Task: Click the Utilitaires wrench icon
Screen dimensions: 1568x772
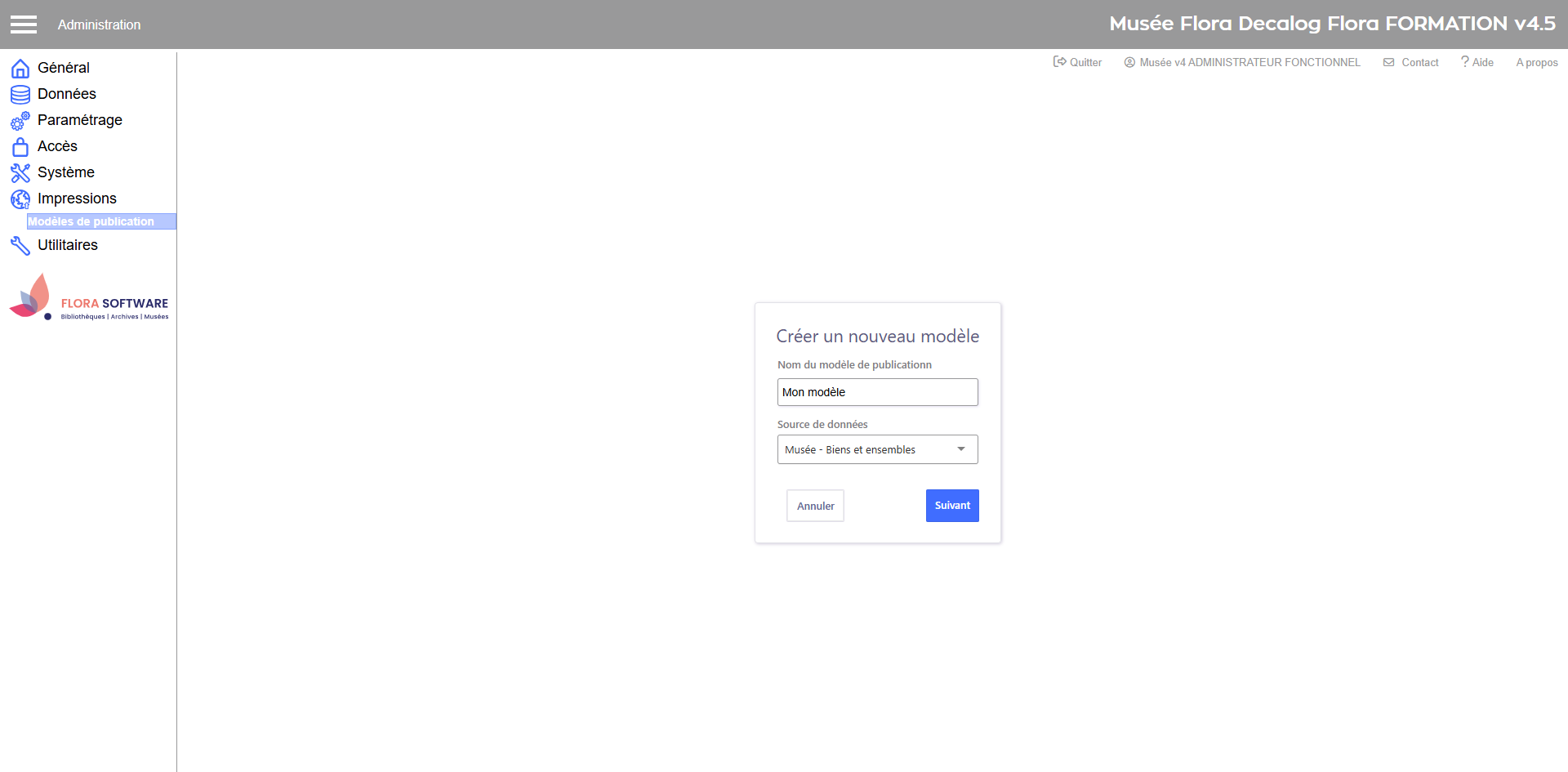Action: tap(20, 246)
